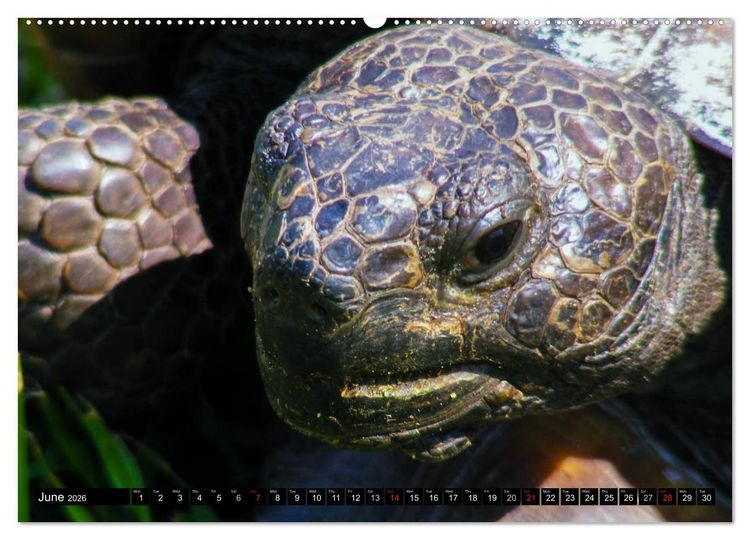Viewport: 750px width, 540px height.
Task: Select date 15 in the calendar strip
Action: click(414, 496)
